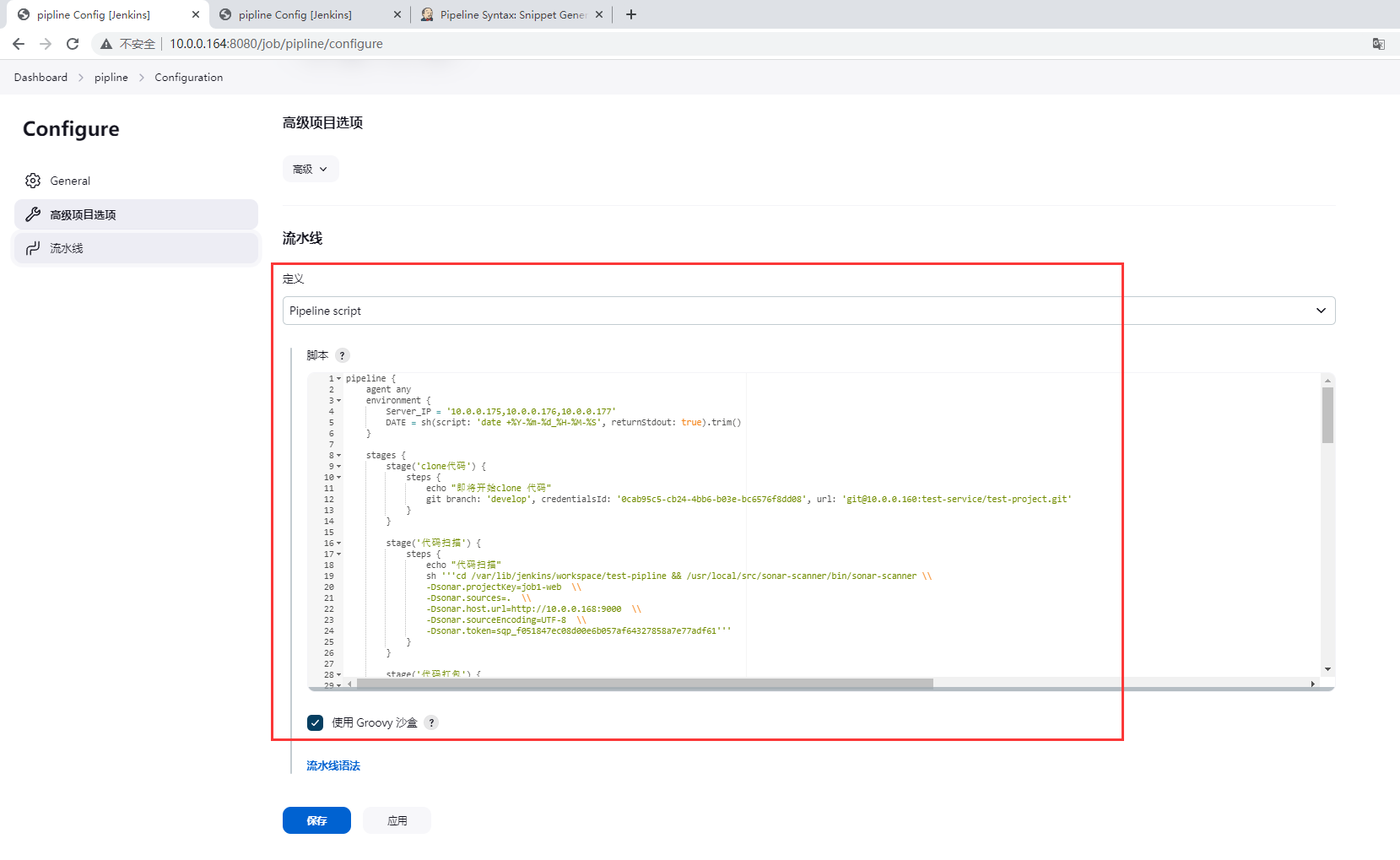Click the Configure page title
The image size is (1400, 860).
click(x=71, y=129)
